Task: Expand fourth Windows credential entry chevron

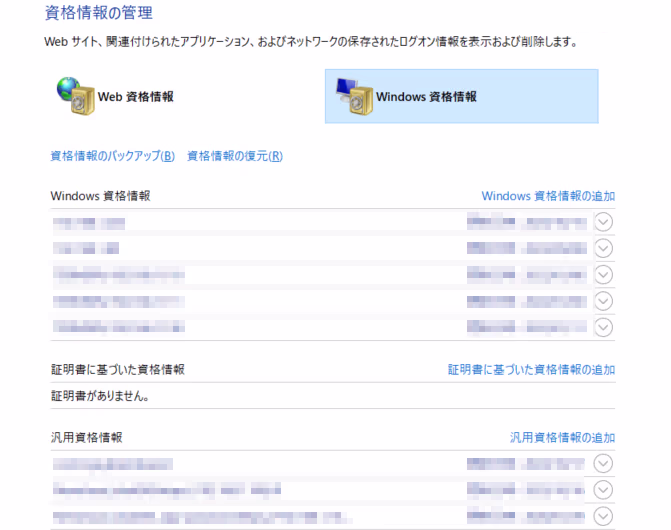Action: pyautogui.click(x=603, y=302)
